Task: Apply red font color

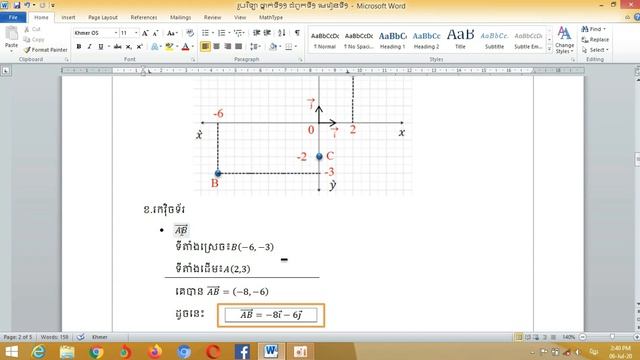Action: (185, 47)
